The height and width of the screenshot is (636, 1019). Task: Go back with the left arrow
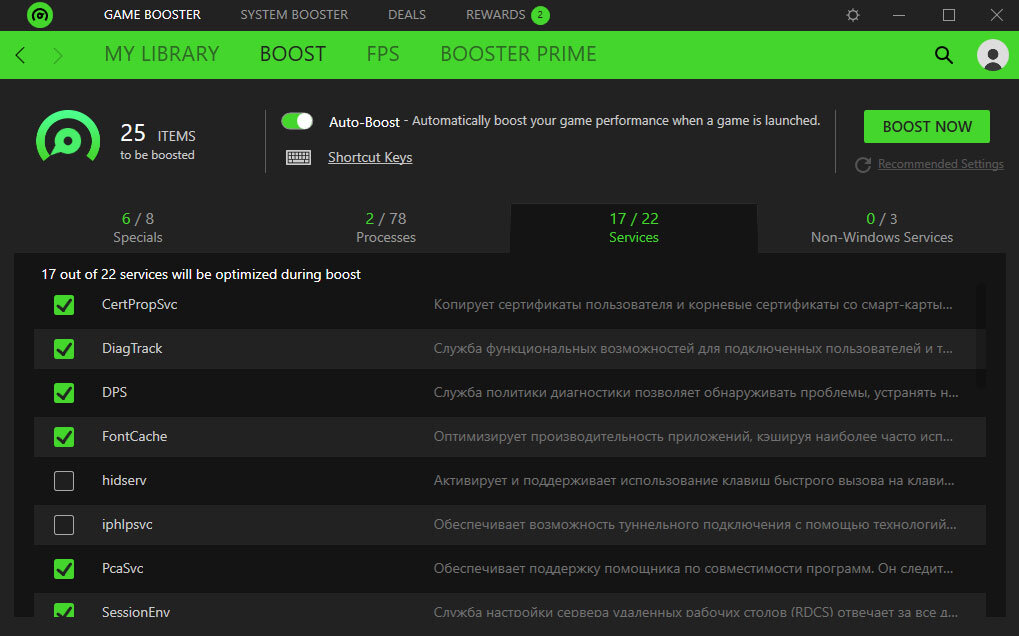coord(21,55)
